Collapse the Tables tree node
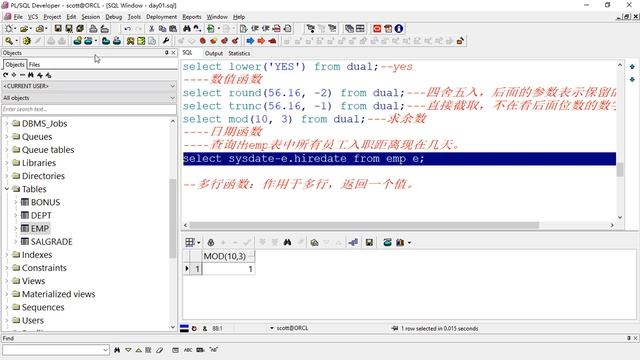The image size is (640, 360). pos(7,189)
